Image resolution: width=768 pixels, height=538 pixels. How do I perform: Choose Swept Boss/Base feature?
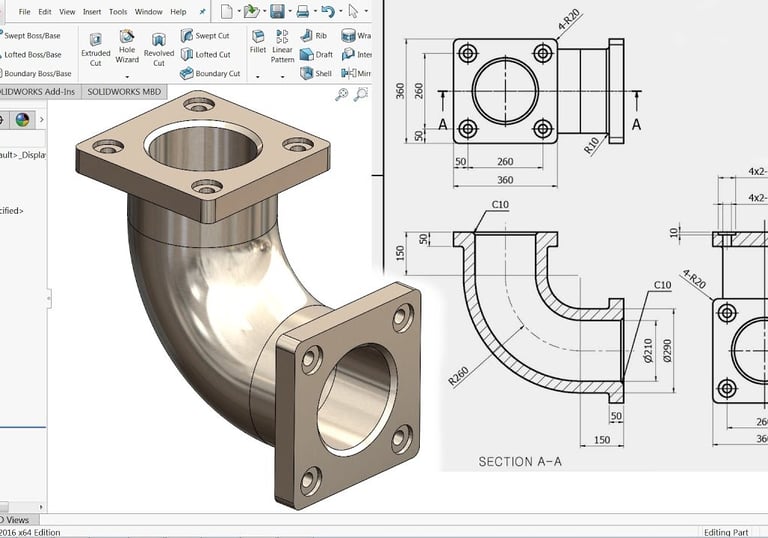click(x=30, y=35)
